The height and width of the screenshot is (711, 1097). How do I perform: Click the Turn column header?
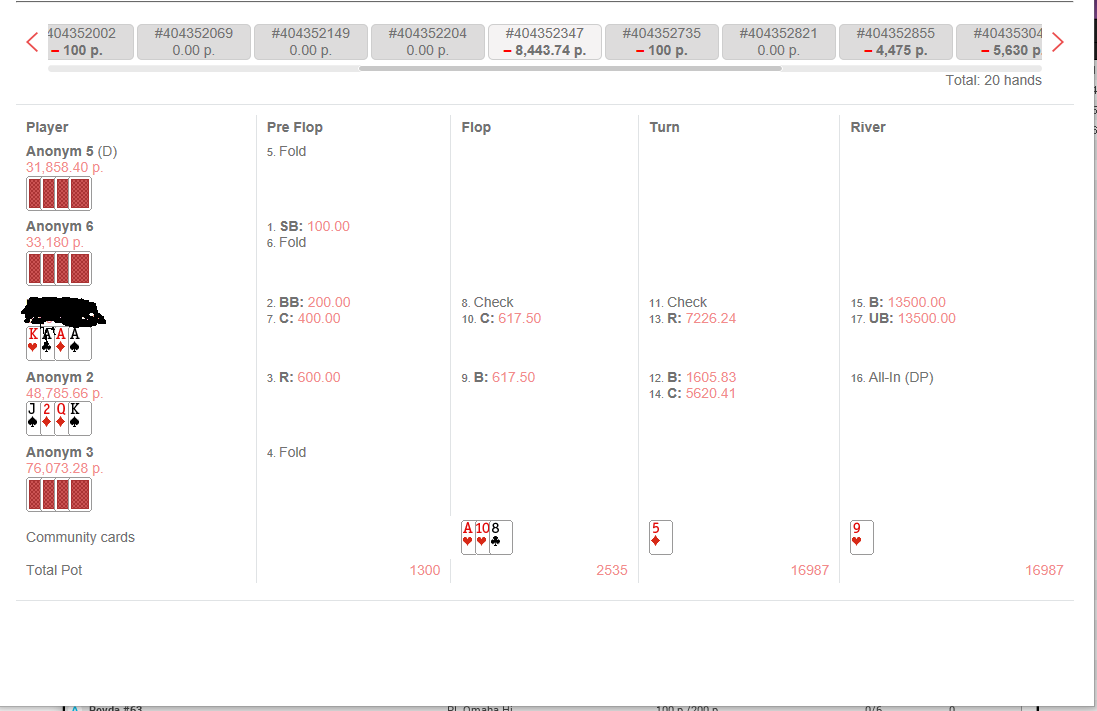coord(664,127)
